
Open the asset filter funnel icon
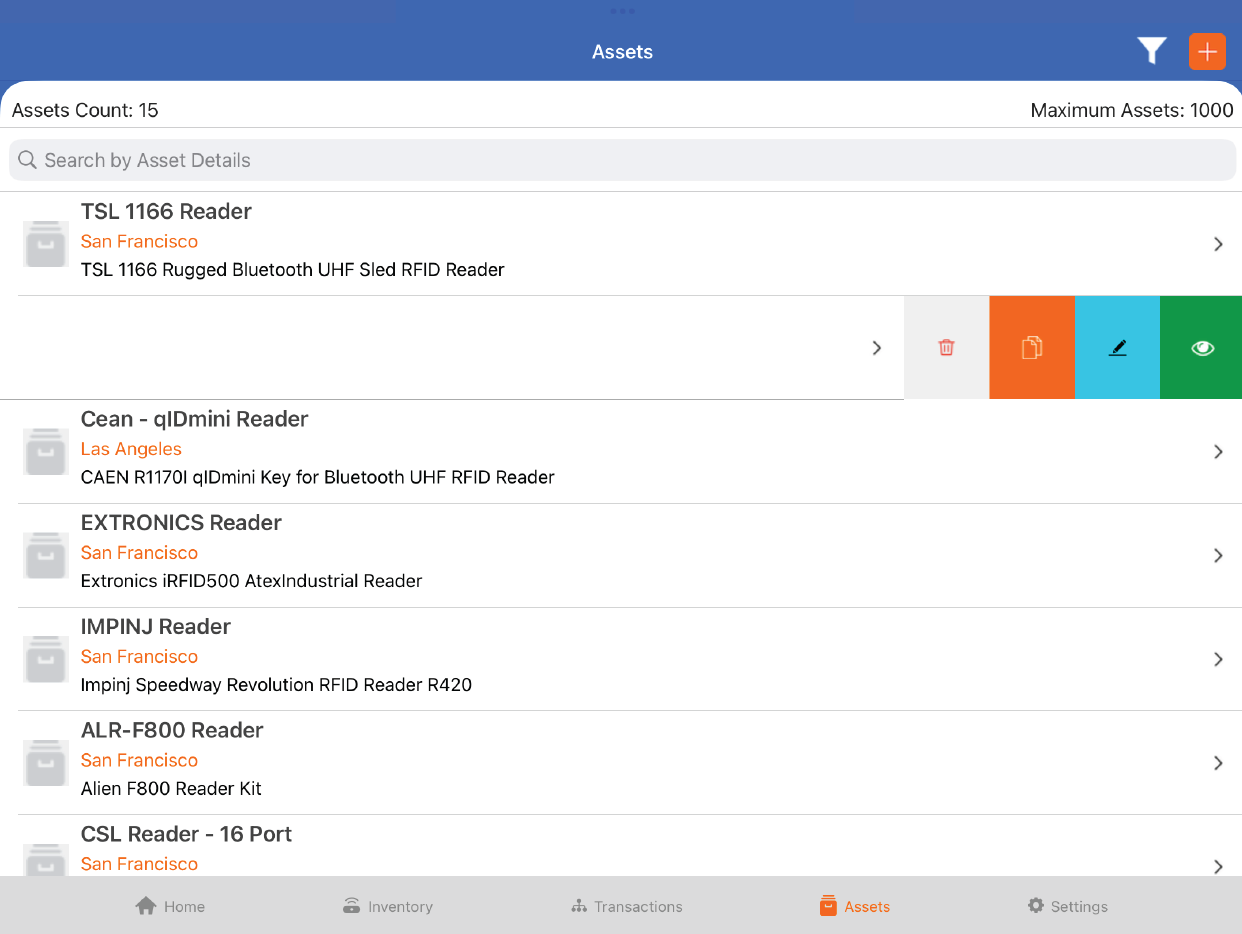coord(1152,51)
